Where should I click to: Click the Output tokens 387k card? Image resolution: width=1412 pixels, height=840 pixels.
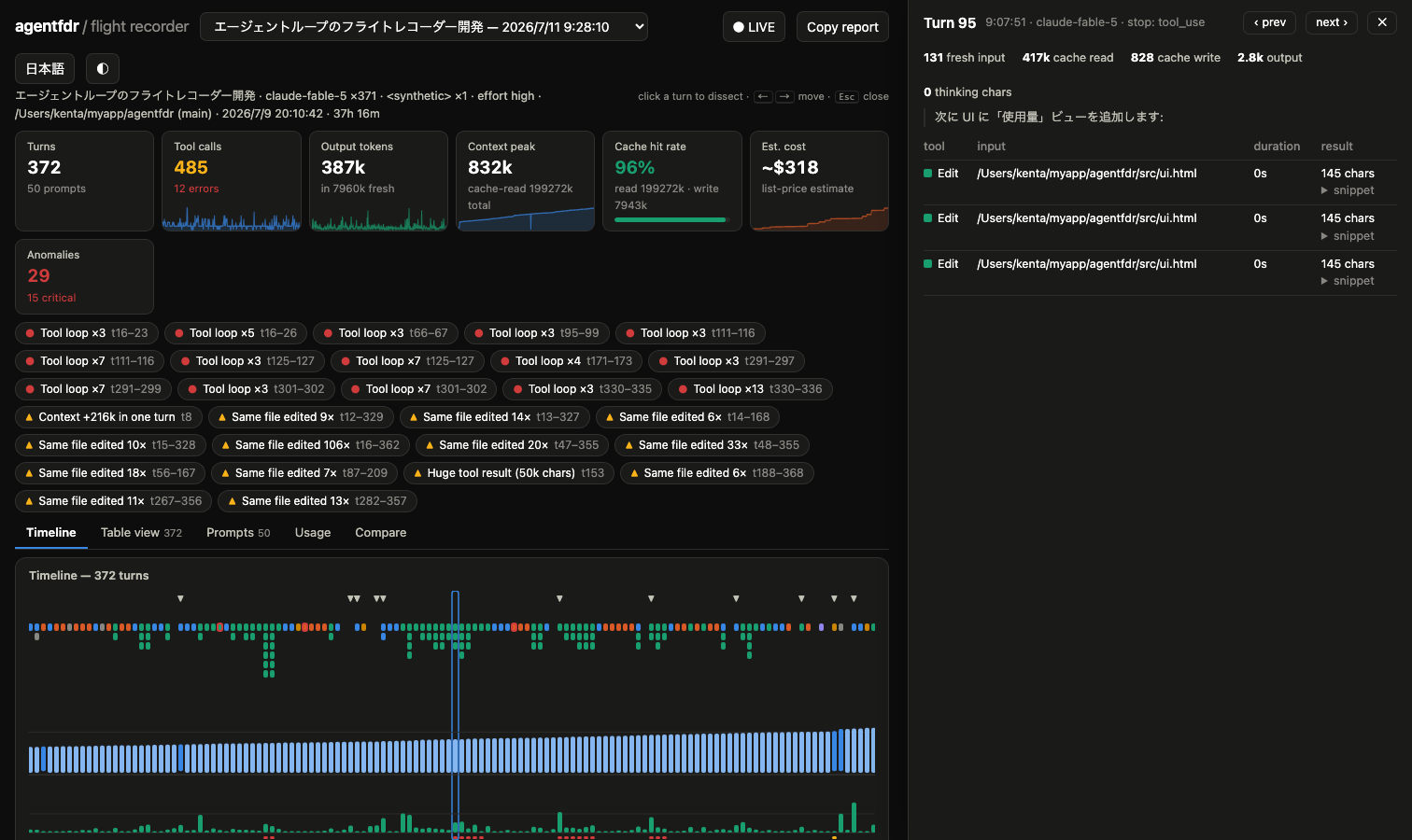pos(378,181)
